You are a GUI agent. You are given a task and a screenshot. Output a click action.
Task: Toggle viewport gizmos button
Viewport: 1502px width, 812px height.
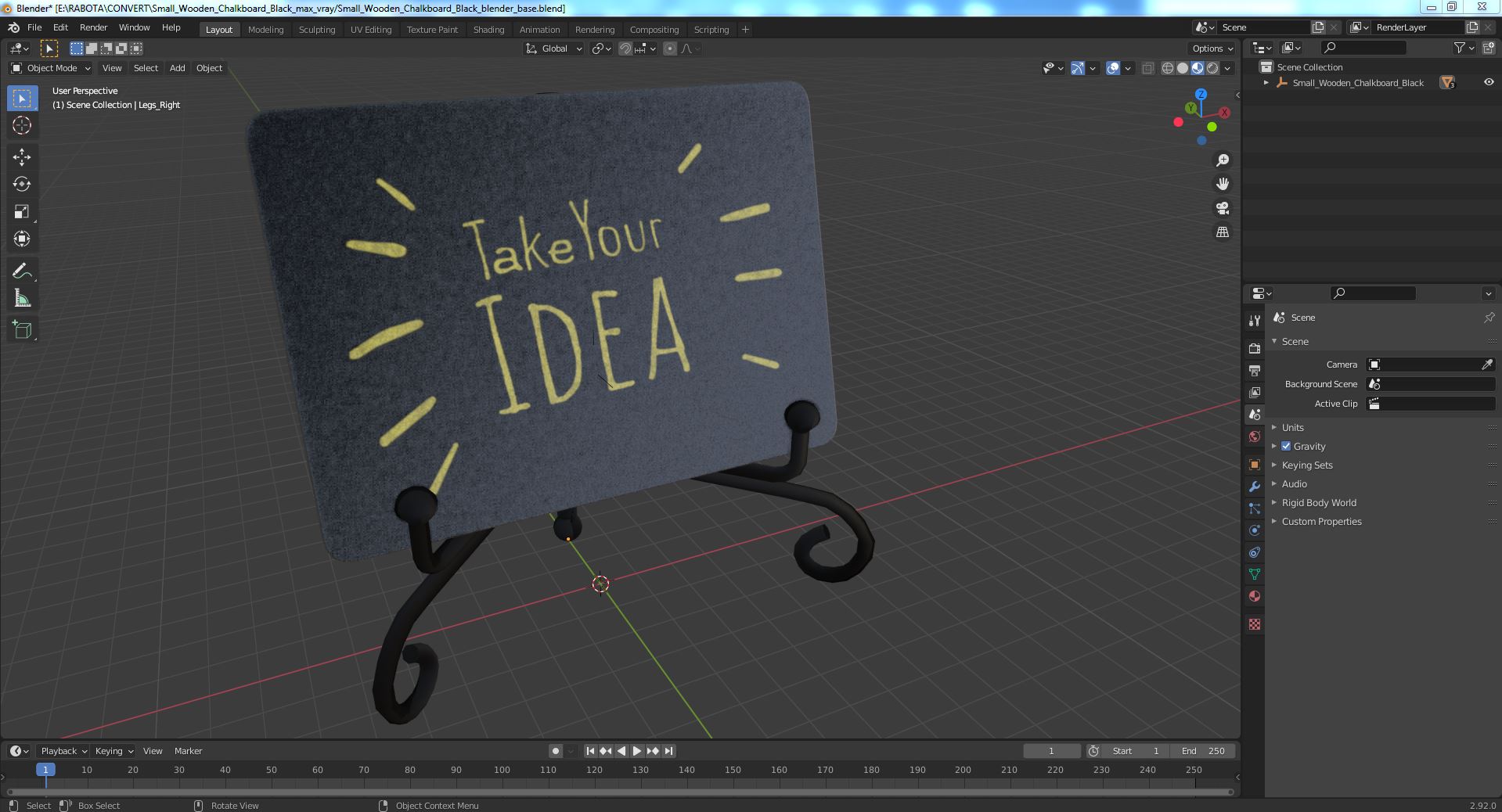coord(1078,68)
